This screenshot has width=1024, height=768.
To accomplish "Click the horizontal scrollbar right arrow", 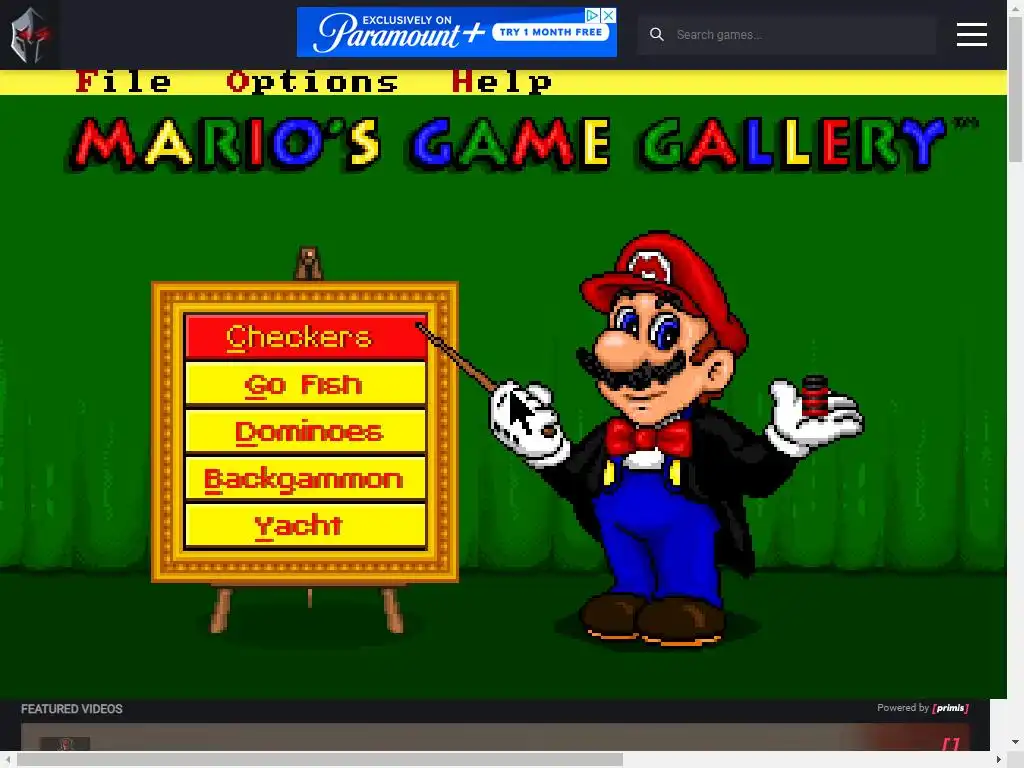I will click(x=999, y=760).
